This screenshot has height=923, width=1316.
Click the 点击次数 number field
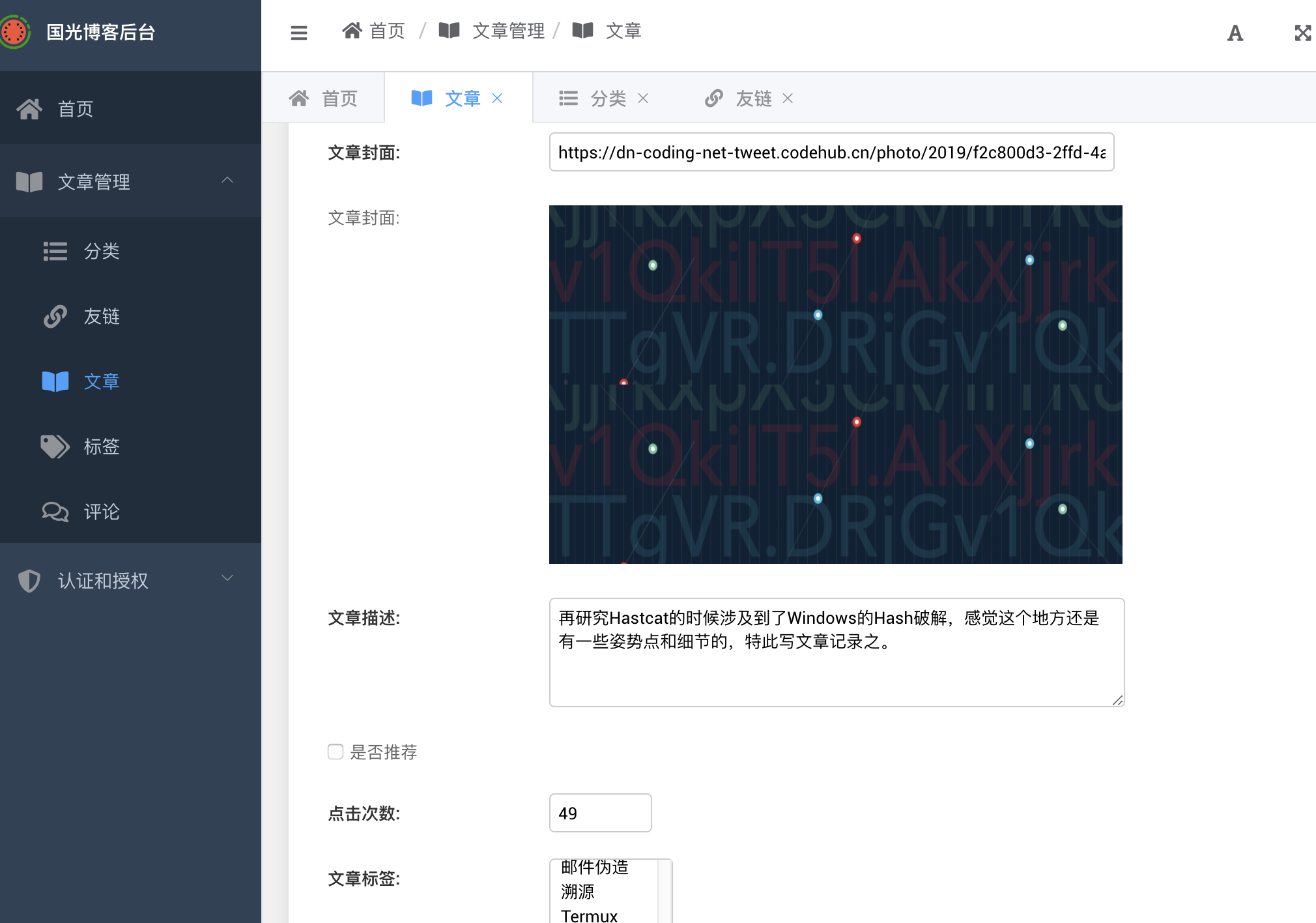(x=600, y=813)
